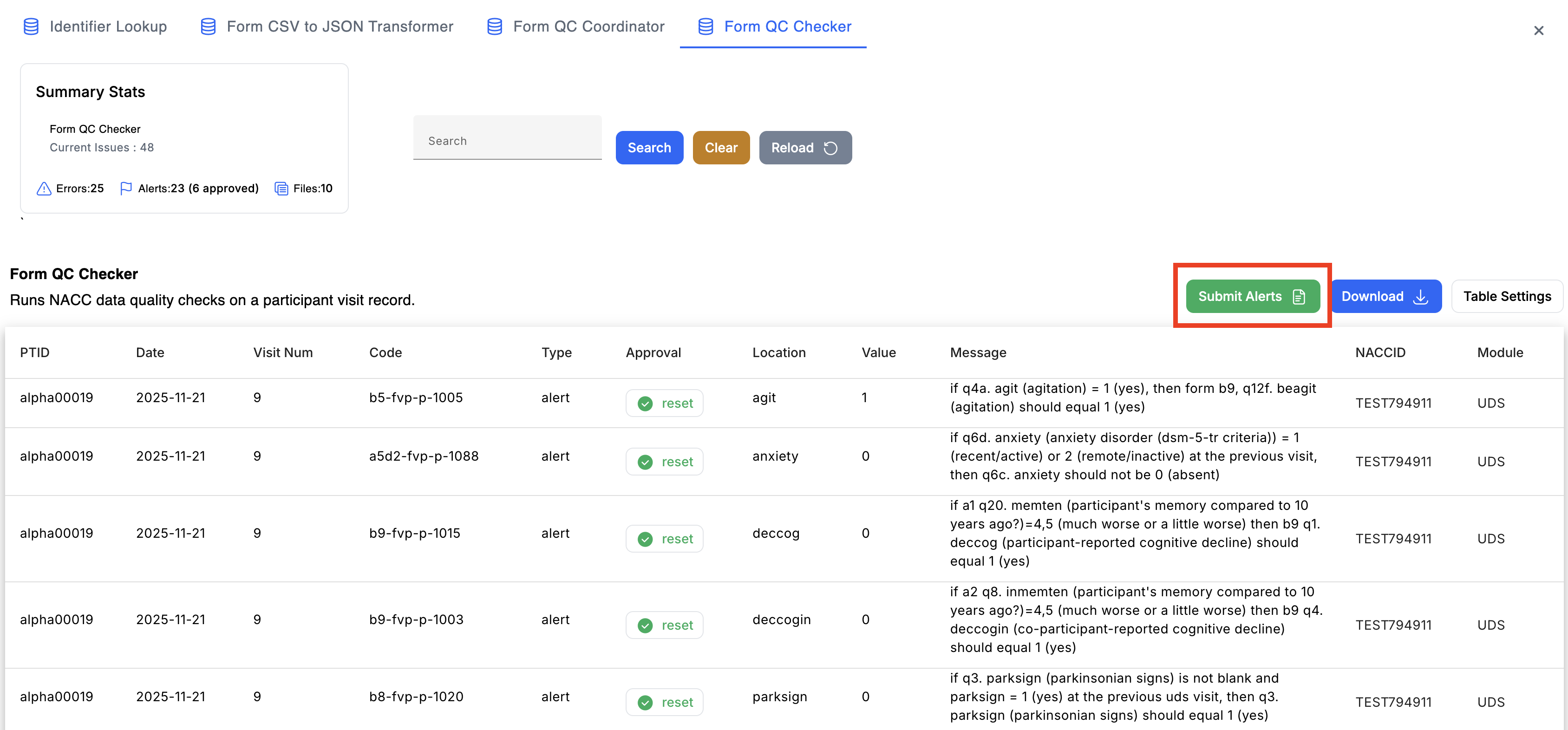Click the reload circular arrow icon

831,148
